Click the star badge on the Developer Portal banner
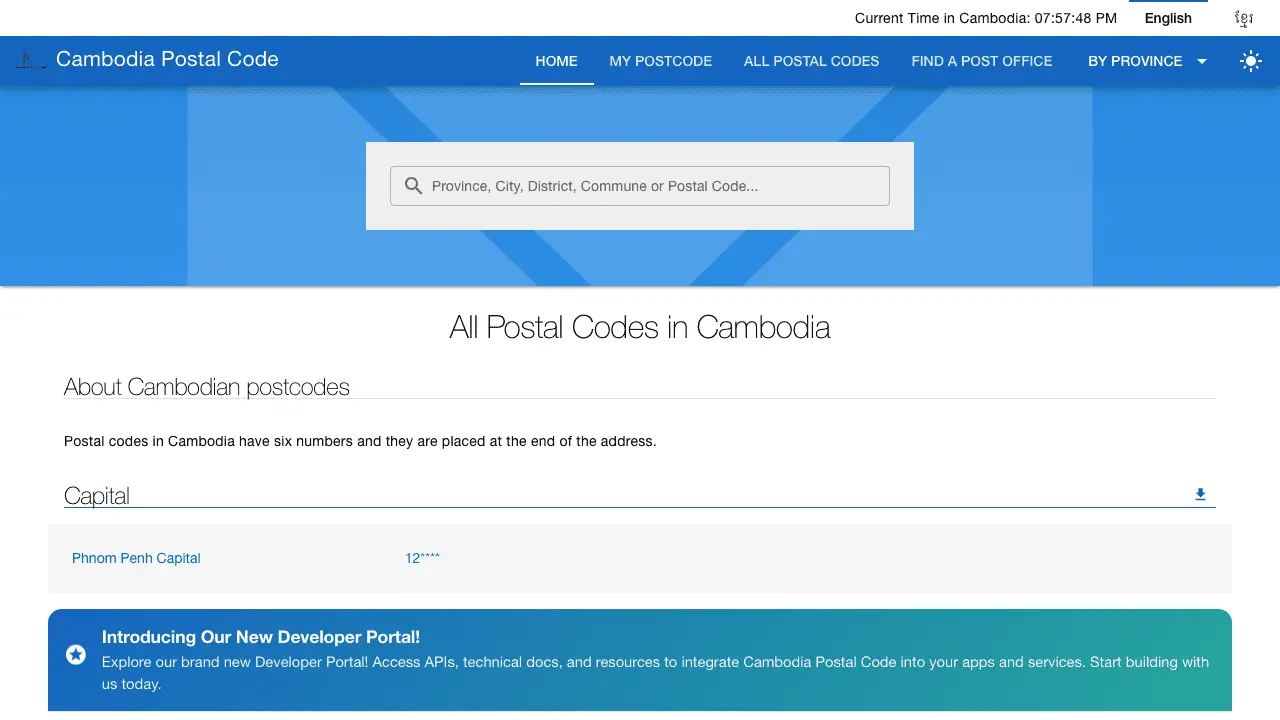This screenshot has height=720, width=1280. click(x=76, y=654)
